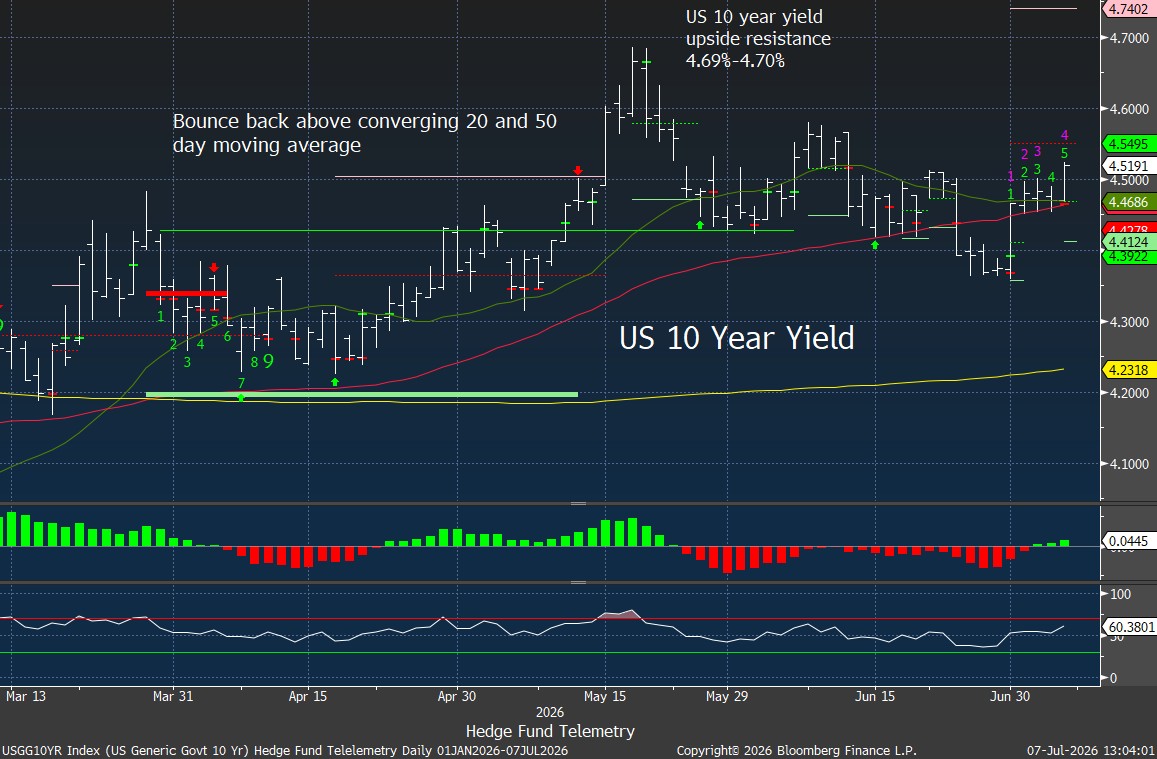Click the red down arrow above April count 5
Screen dimensions: 1157x759
213,268
